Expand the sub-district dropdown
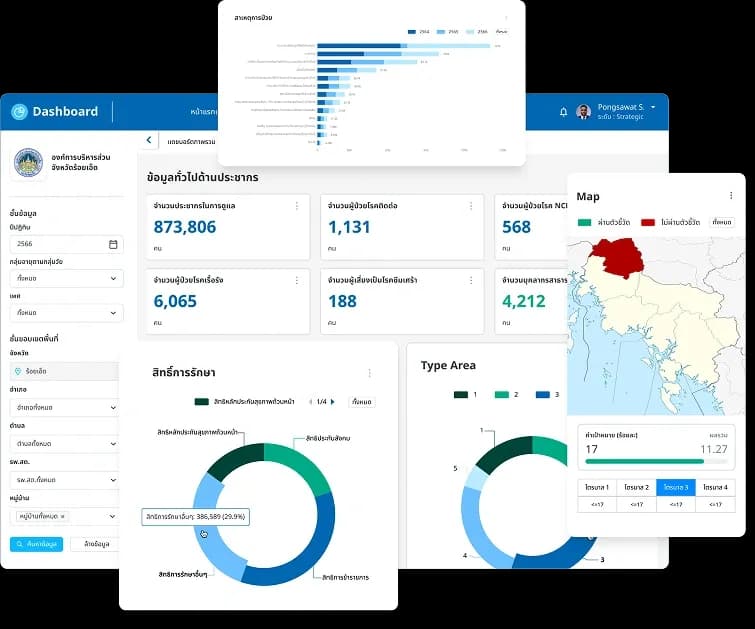The image size is (755, 629). (65, 444)
